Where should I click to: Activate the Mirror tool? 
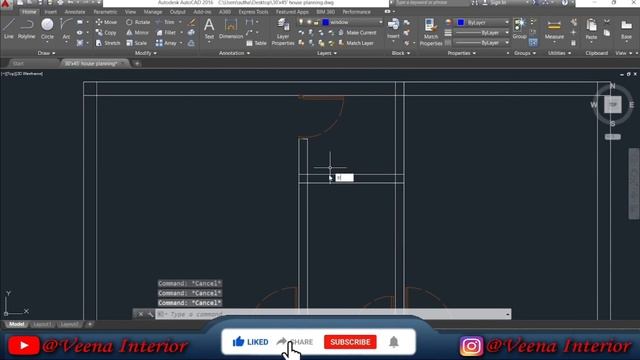click(x=137, y=33)
